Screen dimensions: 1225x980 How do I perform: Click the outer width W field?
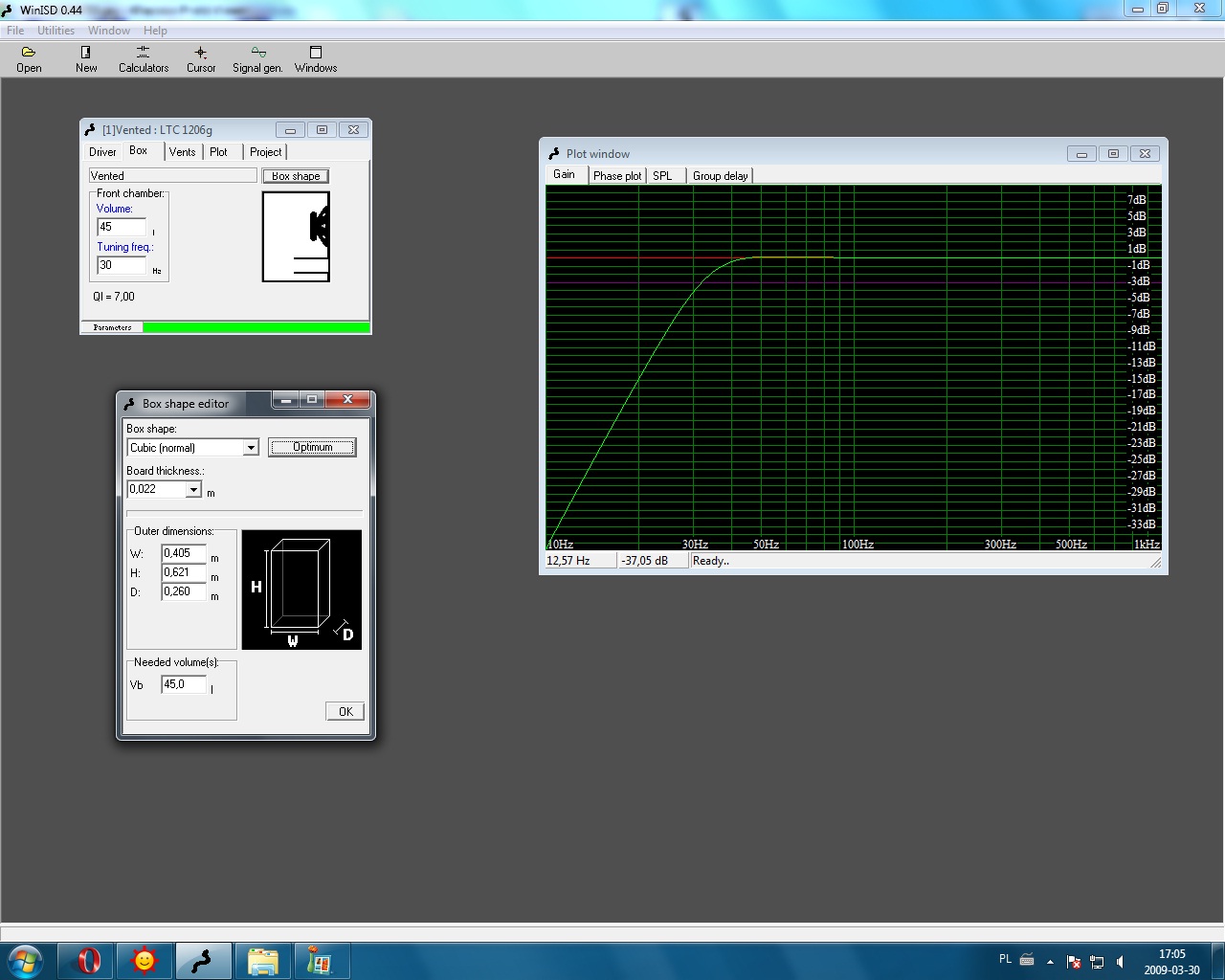point(183,553)
